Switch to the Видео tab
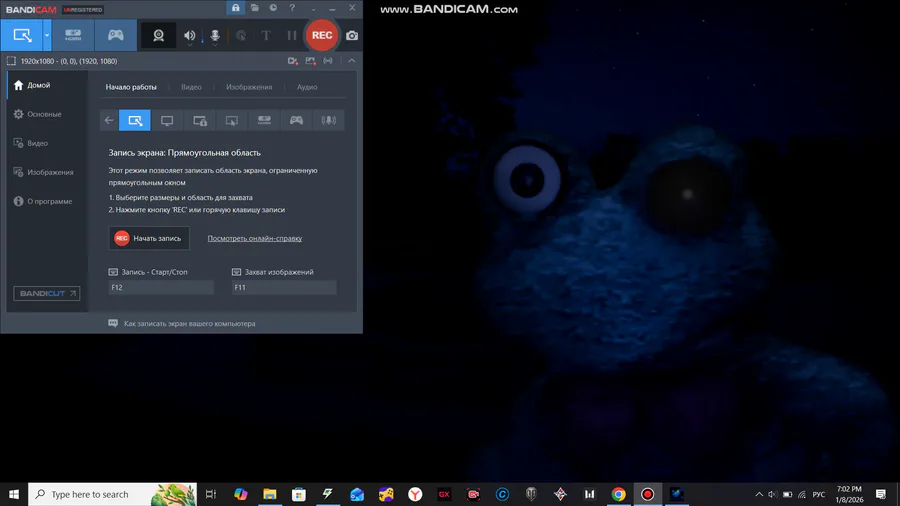900x506 pixels. pyautogui.click(x=191, y=87)
